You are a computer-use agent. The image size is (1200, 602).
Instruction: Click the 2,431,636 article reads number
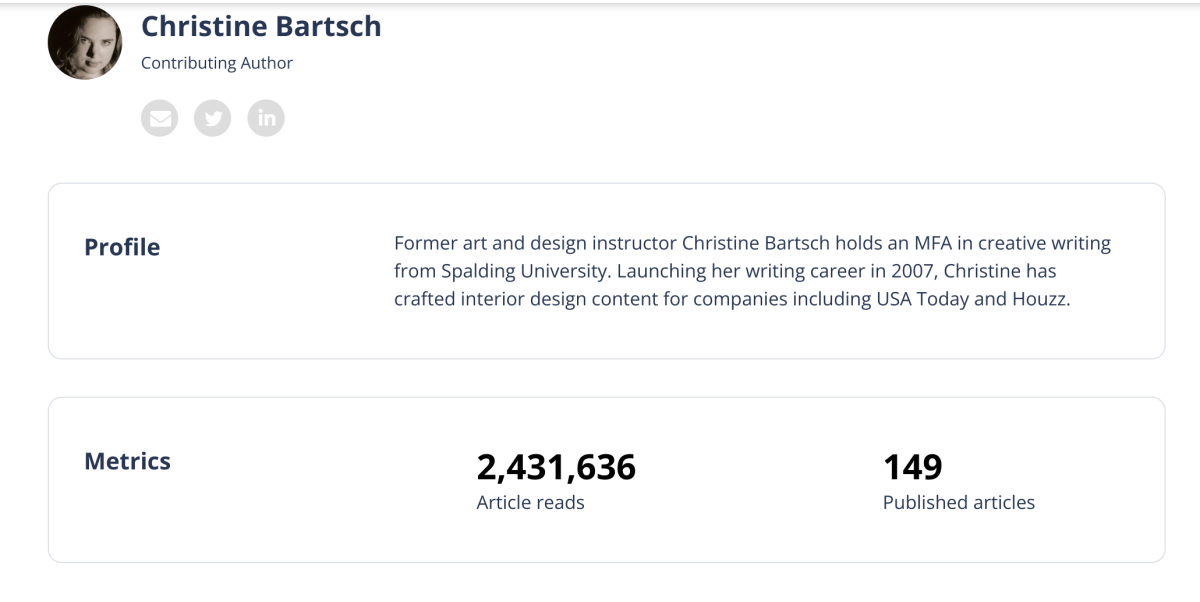556,467
